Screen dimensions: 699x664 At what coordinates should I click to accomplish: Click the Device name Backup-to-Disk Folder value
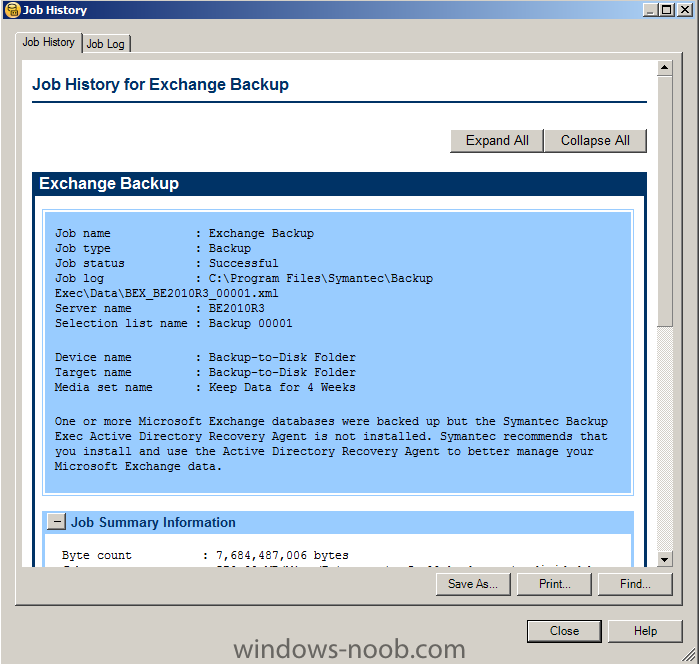tap(282, 357)
